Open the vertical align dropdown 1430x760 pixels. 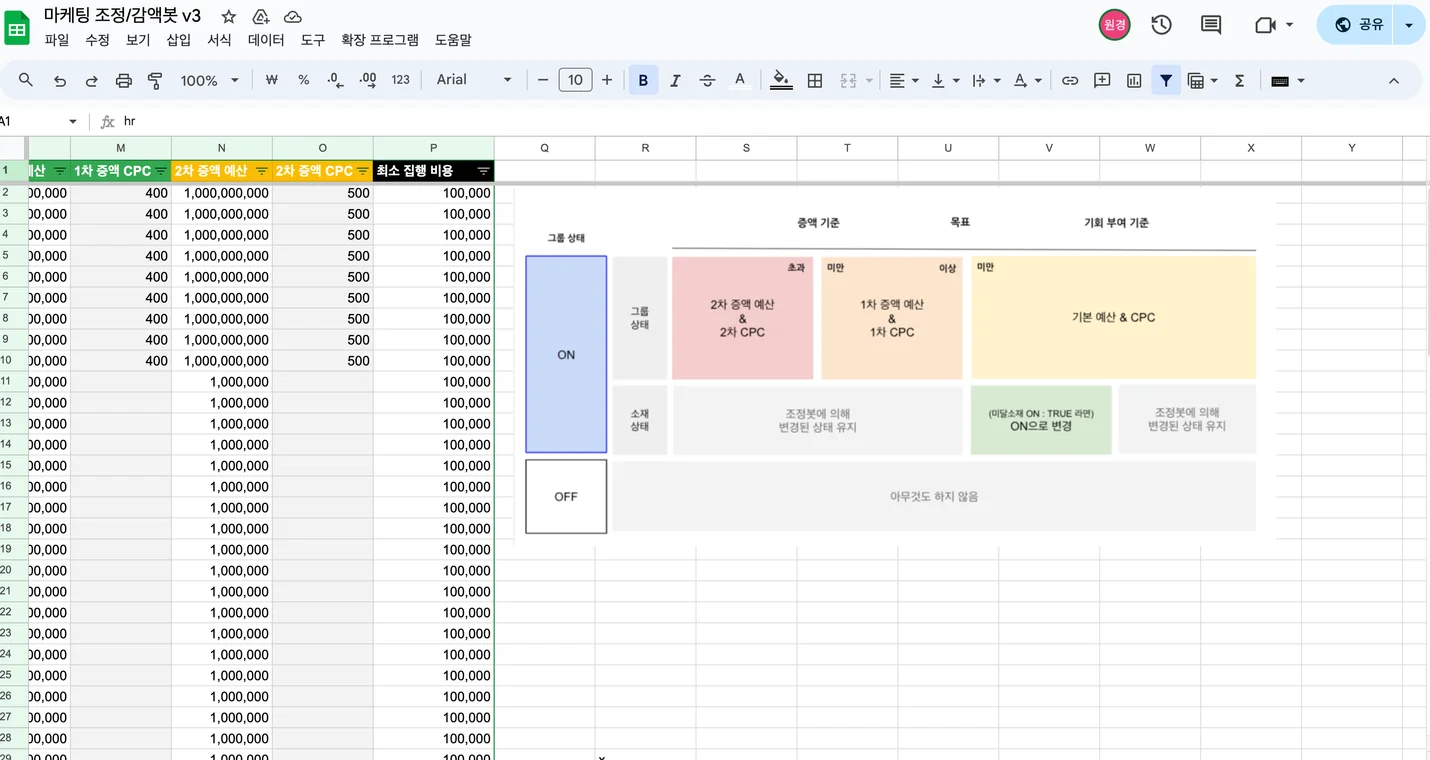[x=945, y=80]
